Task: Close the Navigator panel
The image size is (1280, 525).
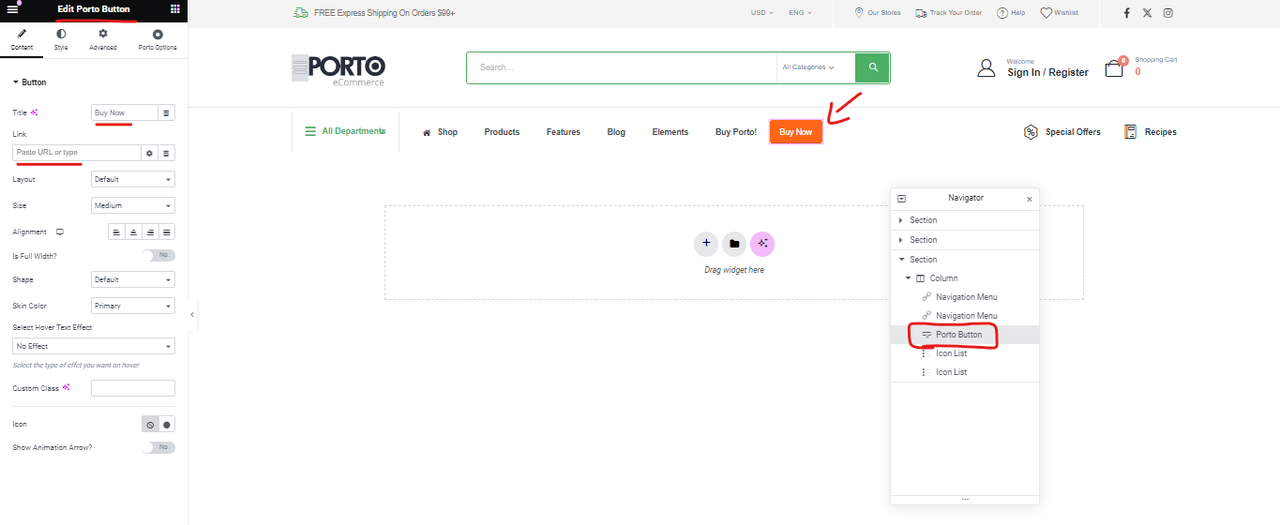Action: point(1029,199)
